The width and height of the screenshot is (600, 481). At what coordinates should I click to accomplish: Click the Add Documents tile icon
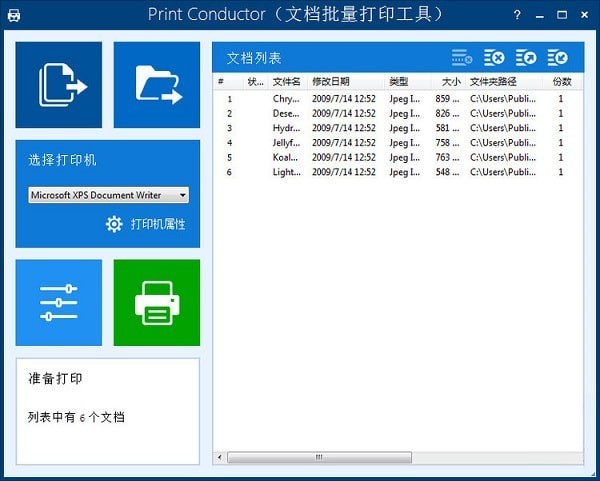click(x=59, y=85)
